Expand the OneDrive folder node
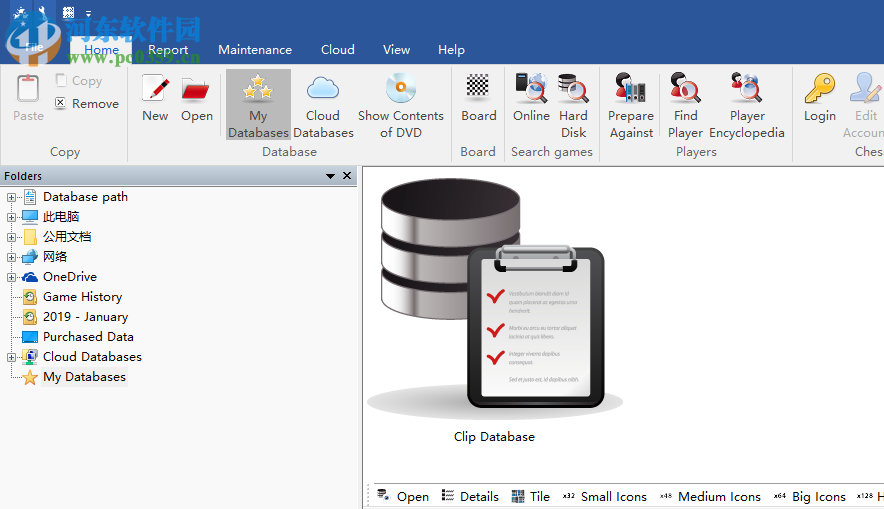The width and height of the screenshot is (884, 509). tap(12, 277)
